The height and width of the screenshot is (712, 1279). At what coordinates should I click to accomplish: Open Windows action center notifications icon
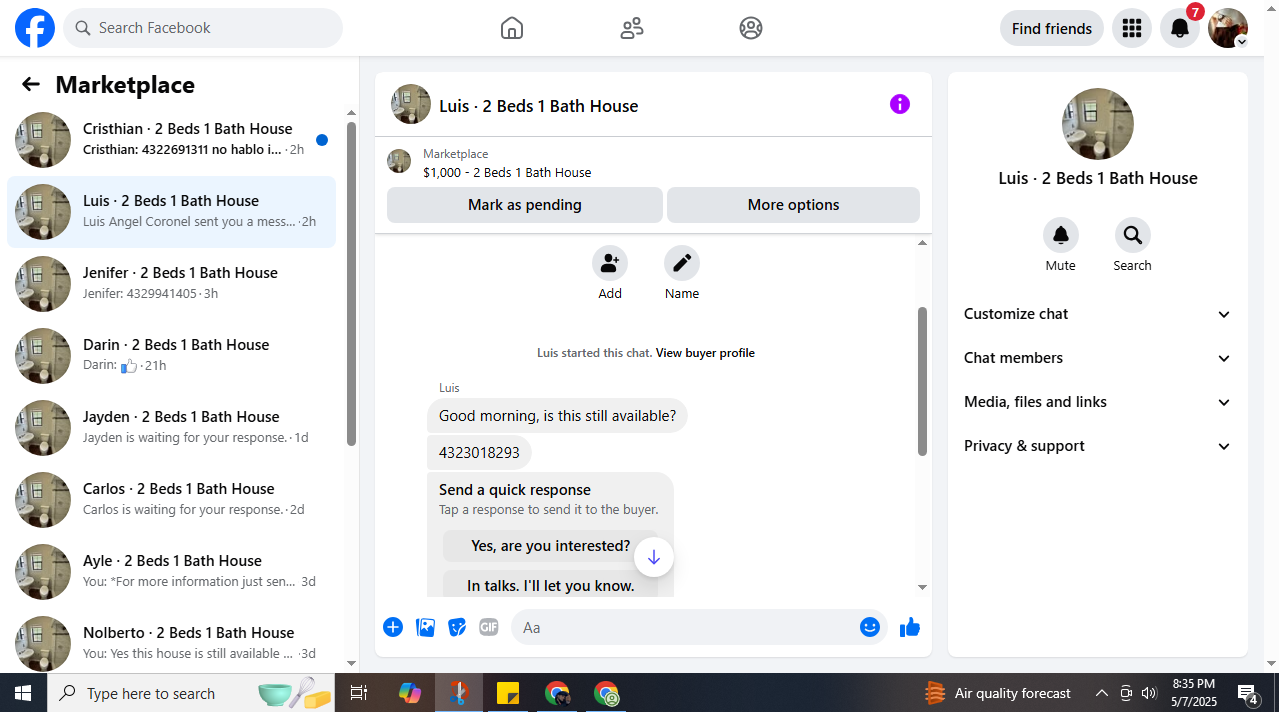(x=1248, y=693)
